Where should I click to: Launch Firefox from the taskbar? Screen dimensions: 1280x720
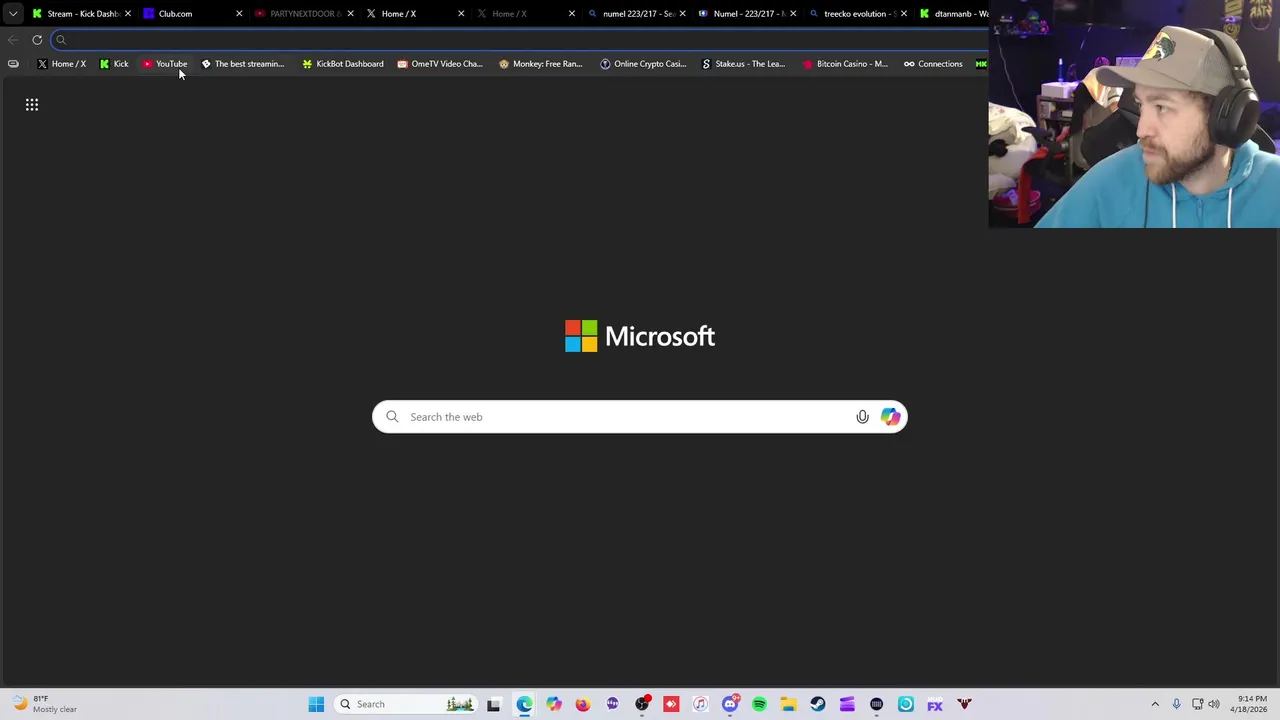pos(583,704)
